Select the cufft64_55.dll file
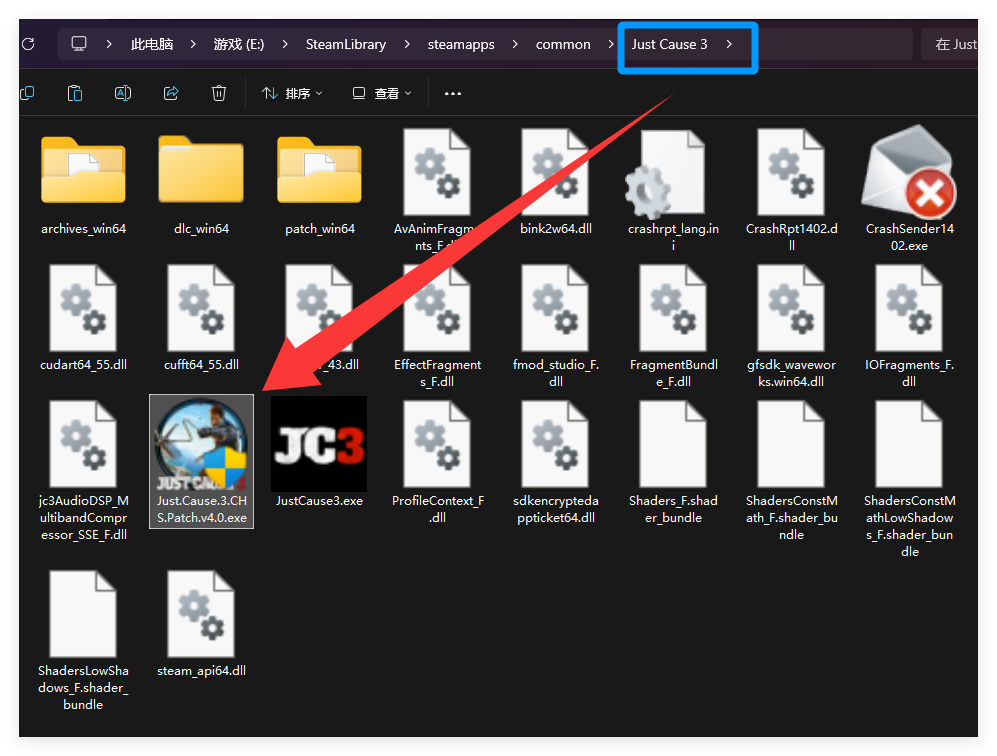The width and height of the screenshot is (997, 756). [x=202, y=319]
